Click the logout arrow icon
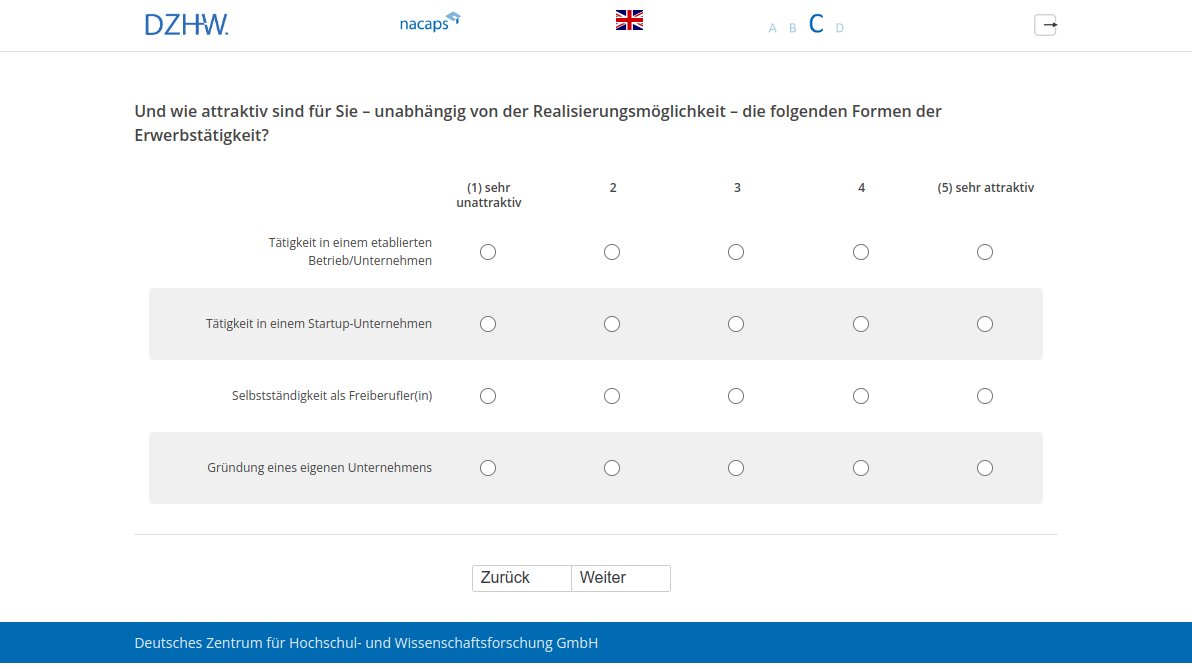The height and width of the screenshot is (672, 1192). click(1045, 25)
